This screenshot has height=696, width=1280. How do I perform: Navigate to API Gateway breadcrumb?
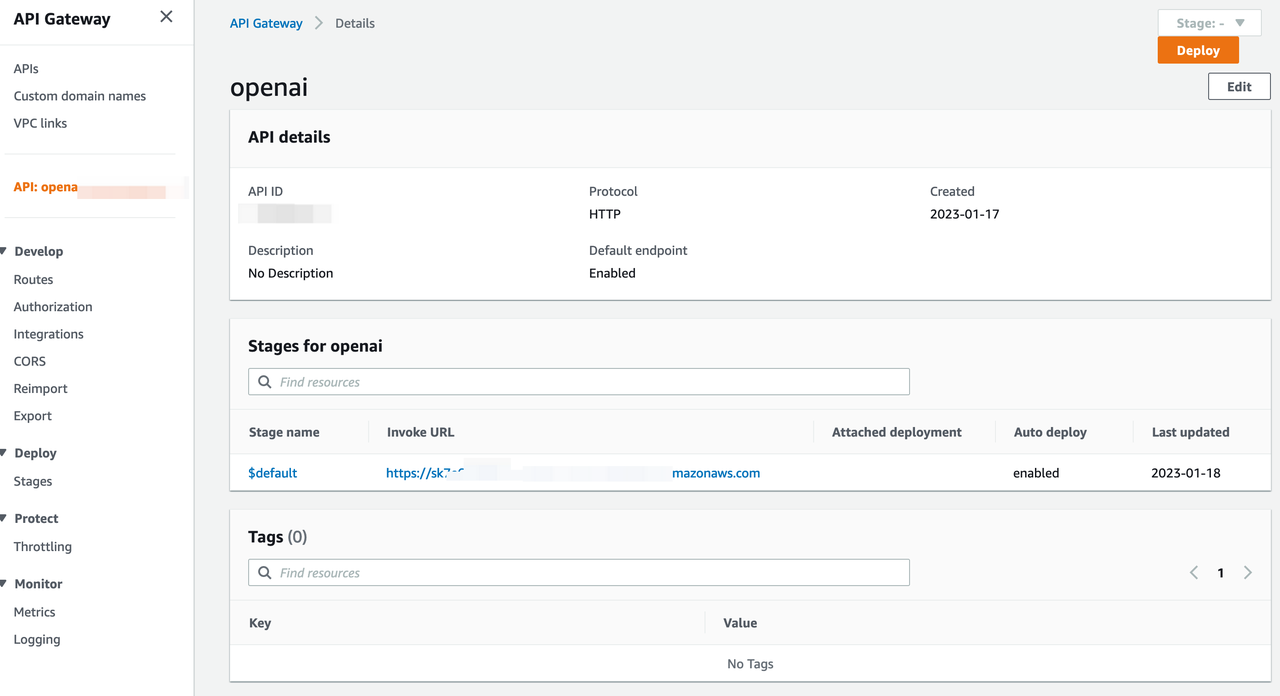coord(266,23)
